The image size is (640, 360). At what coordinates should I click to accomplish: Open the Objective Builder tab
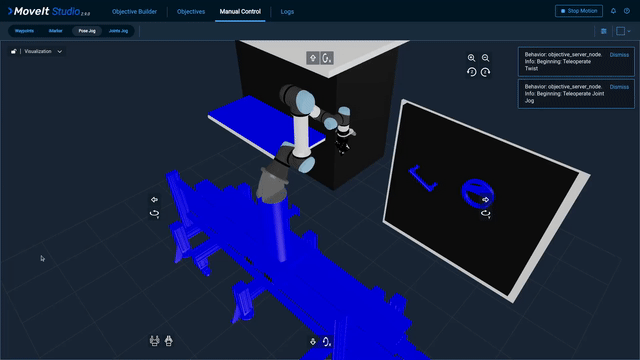tap(134, 11)
